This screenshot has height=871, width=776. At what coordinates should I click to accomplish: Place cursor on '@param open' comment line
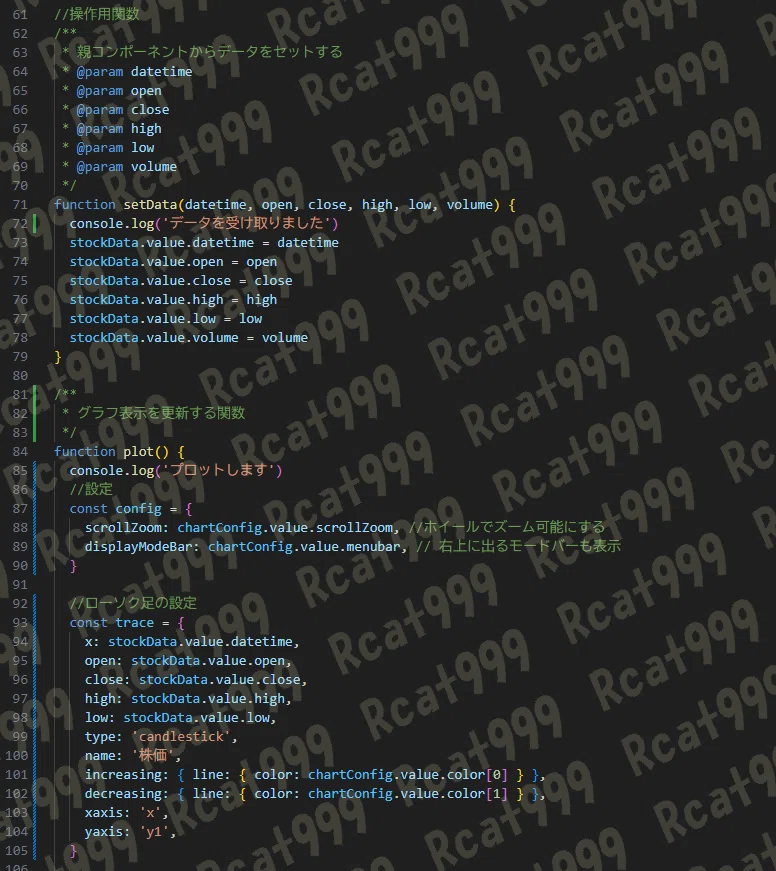coord(112,91)
